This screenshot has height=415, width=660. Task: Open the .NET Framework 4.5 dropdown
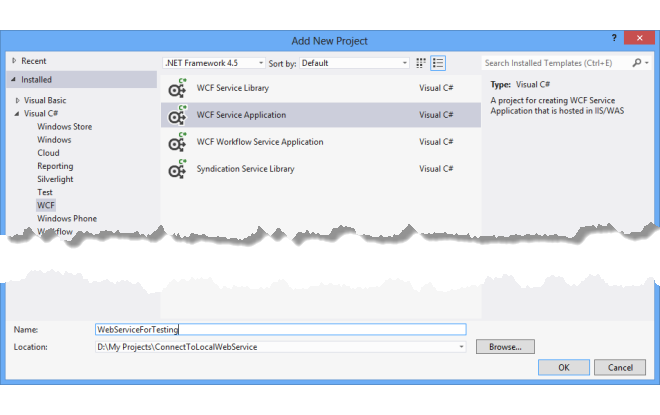(213, 63)
